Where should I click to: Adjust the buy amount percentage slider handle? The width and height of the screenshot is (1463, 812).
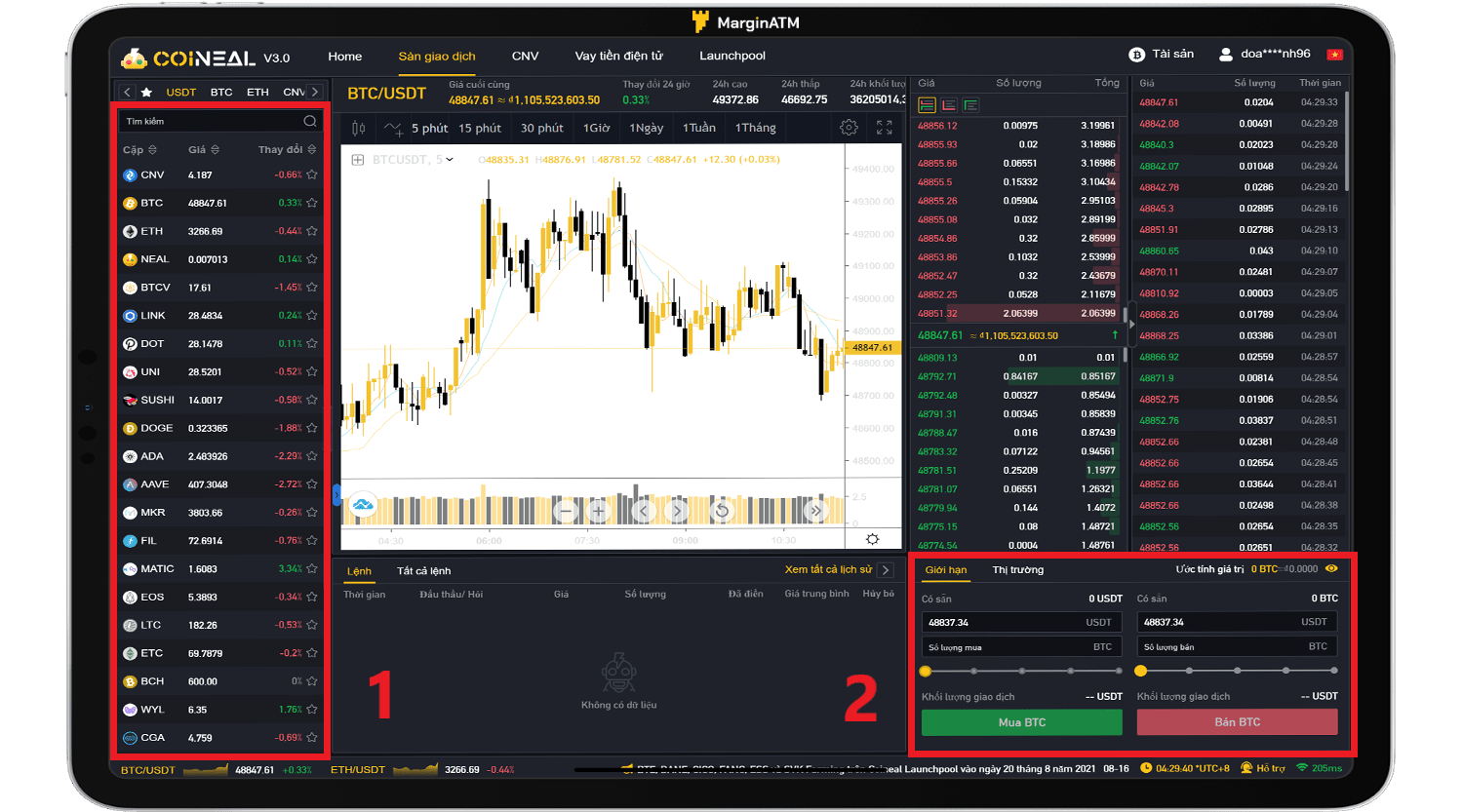click(x=926, y=671)
